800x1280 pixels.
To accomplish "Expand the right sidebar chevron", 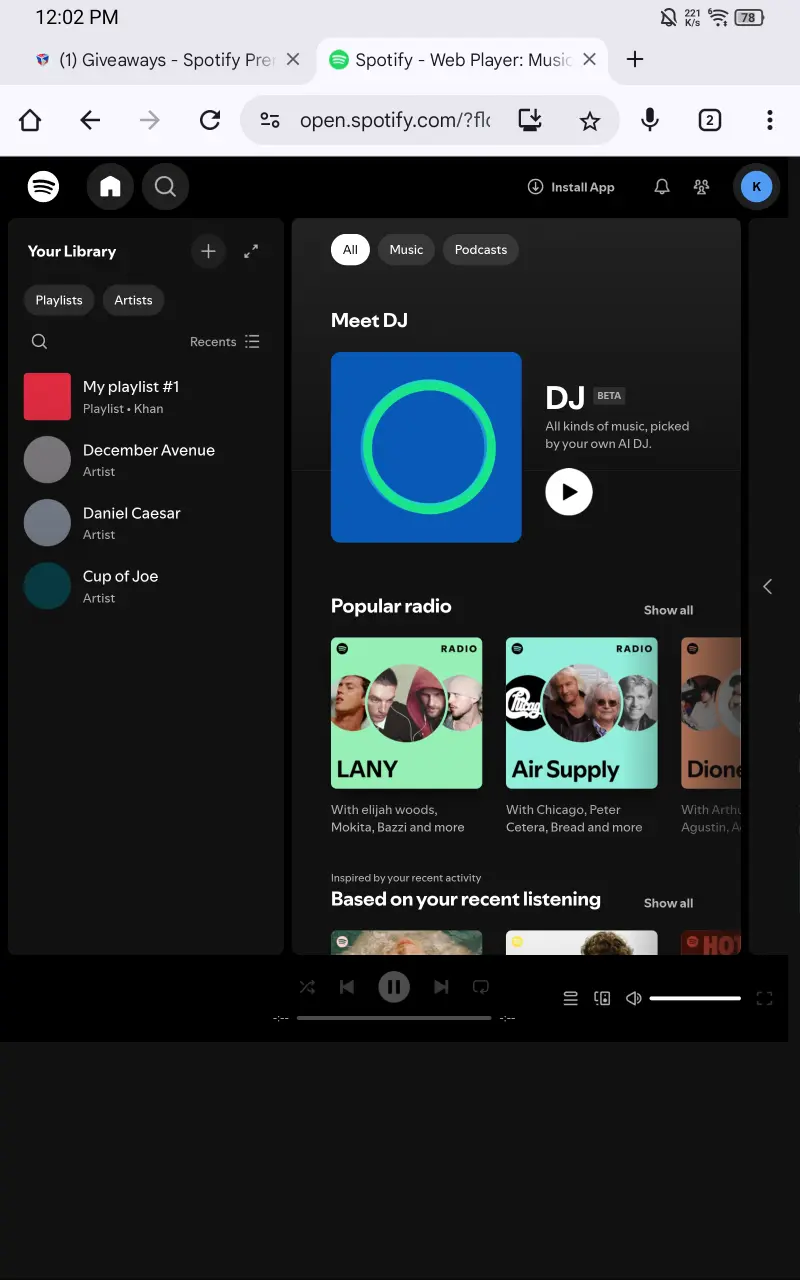I will (768, 587).
